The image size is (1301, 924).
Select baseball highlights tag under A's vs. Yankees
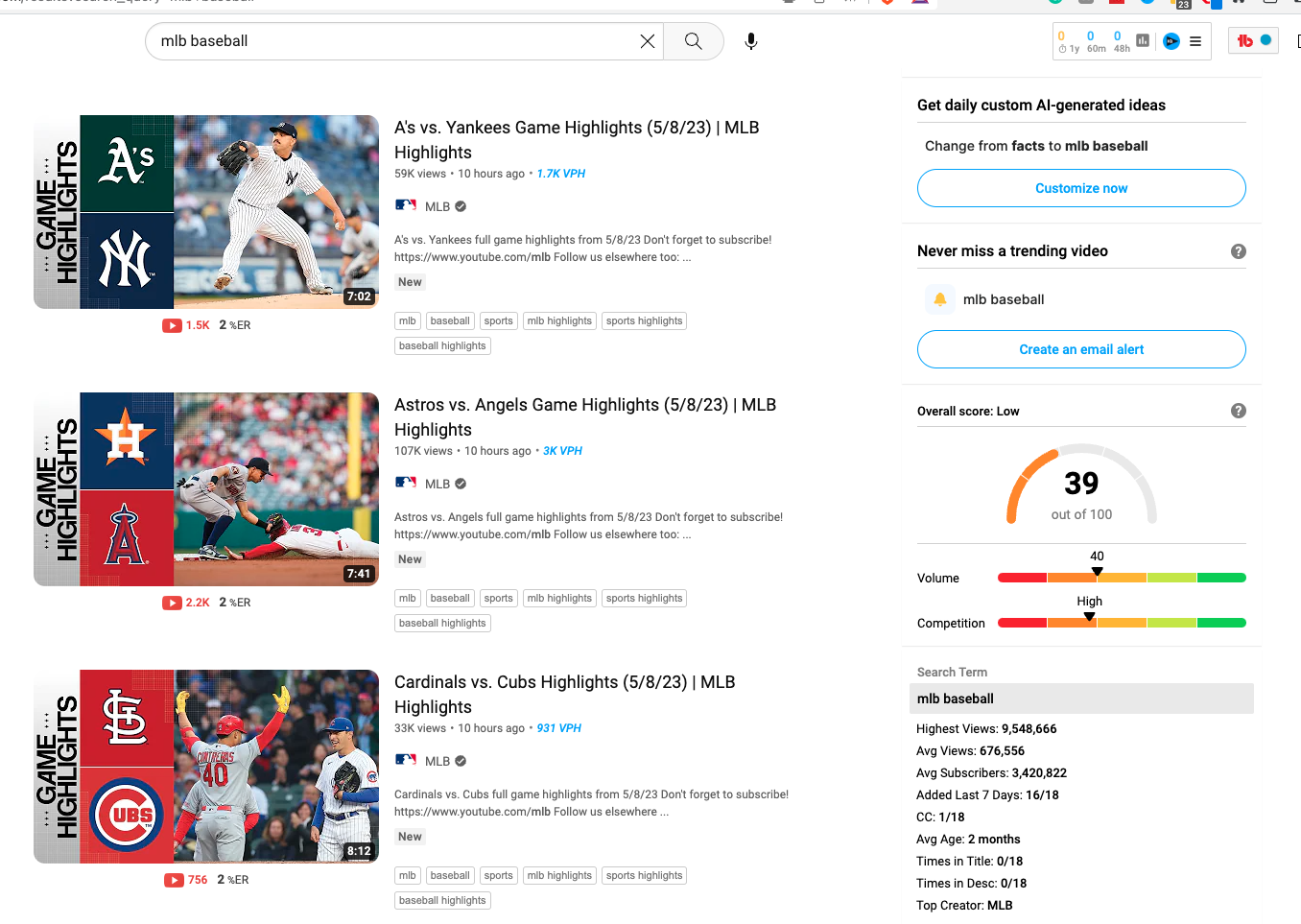443,346
